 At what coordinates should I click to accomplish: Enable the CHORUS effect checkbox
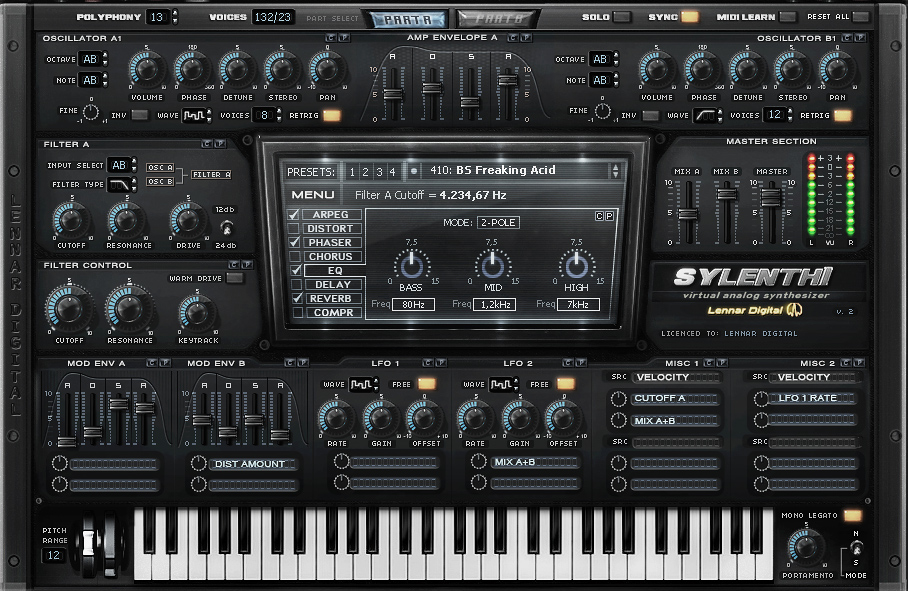295,256
